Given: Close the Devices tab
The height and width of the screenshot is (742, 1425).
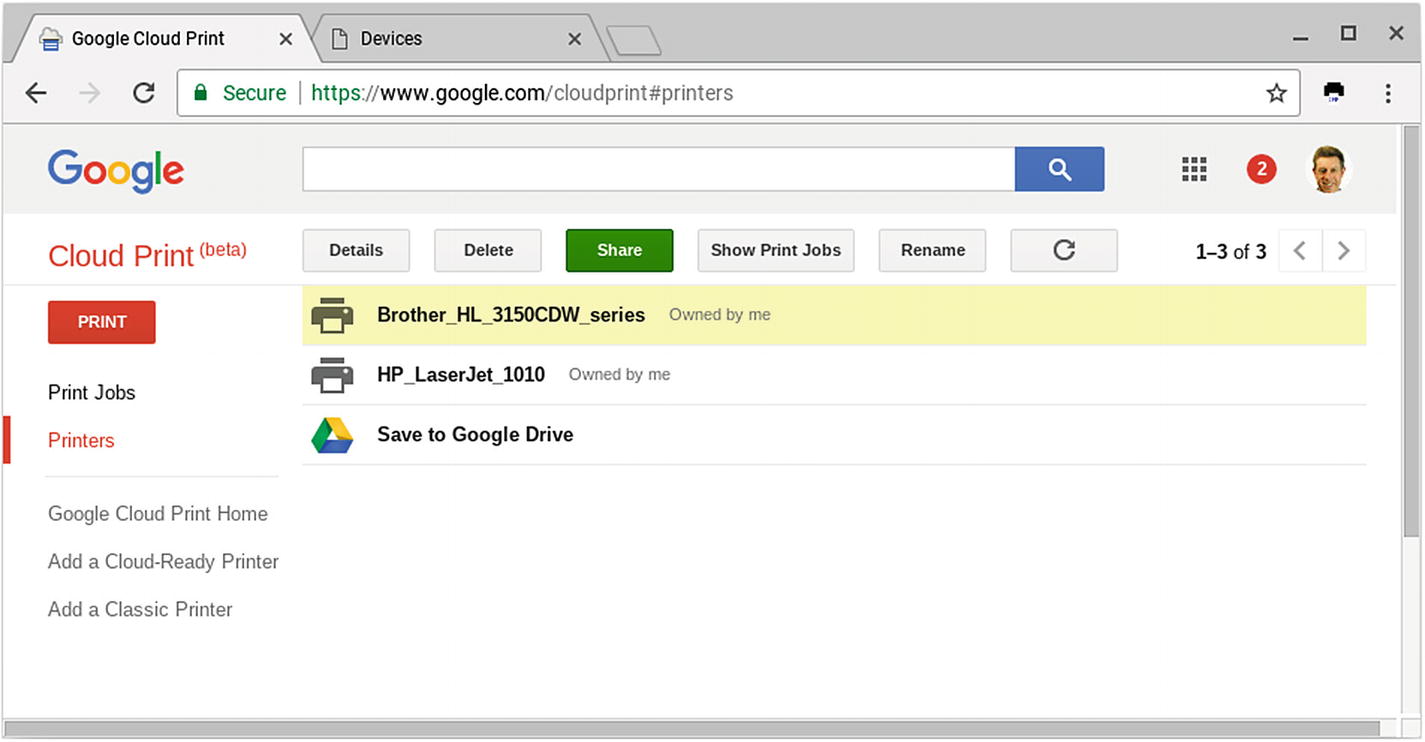Looking at the screenshot, I should coord(574,39).
